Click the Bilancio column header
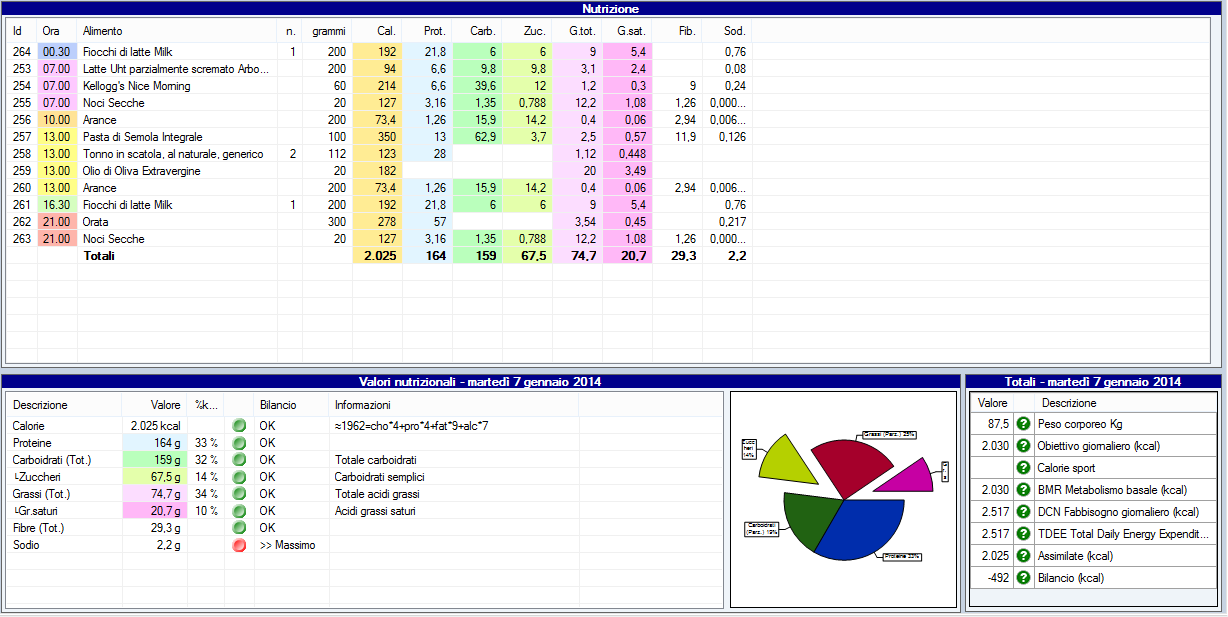 tap(278, 405)
